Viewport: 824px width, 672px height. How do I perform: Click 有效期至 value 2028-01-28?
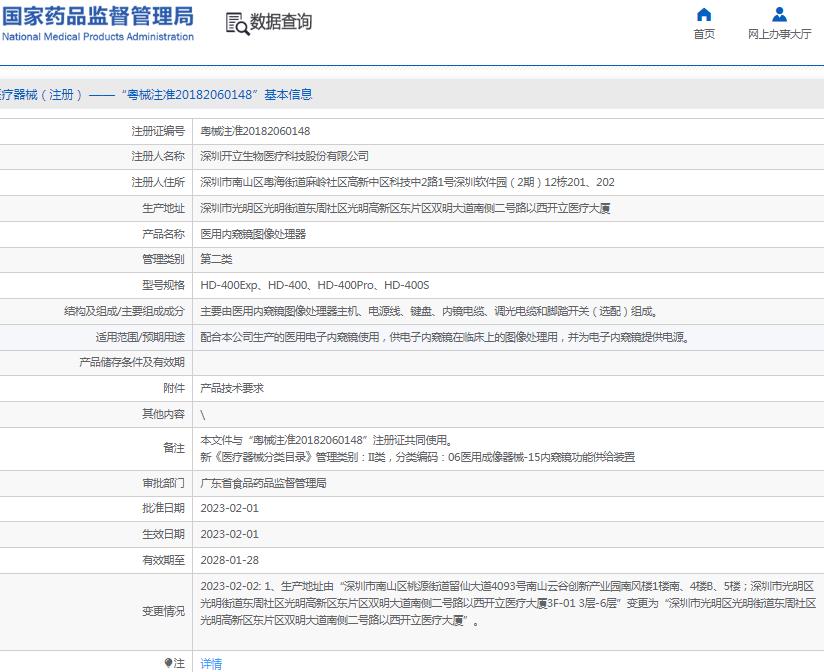(x=230, y=560)
